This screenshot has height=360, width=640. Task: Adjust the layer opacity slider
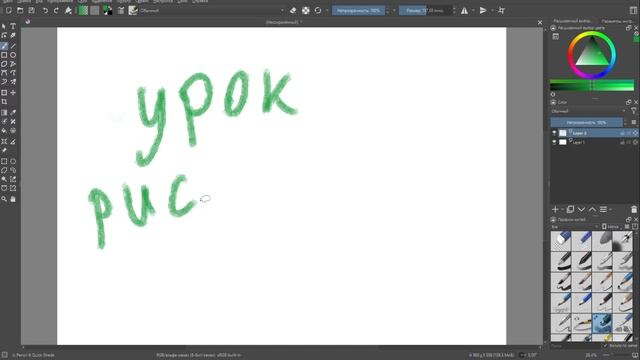point(587,122)
